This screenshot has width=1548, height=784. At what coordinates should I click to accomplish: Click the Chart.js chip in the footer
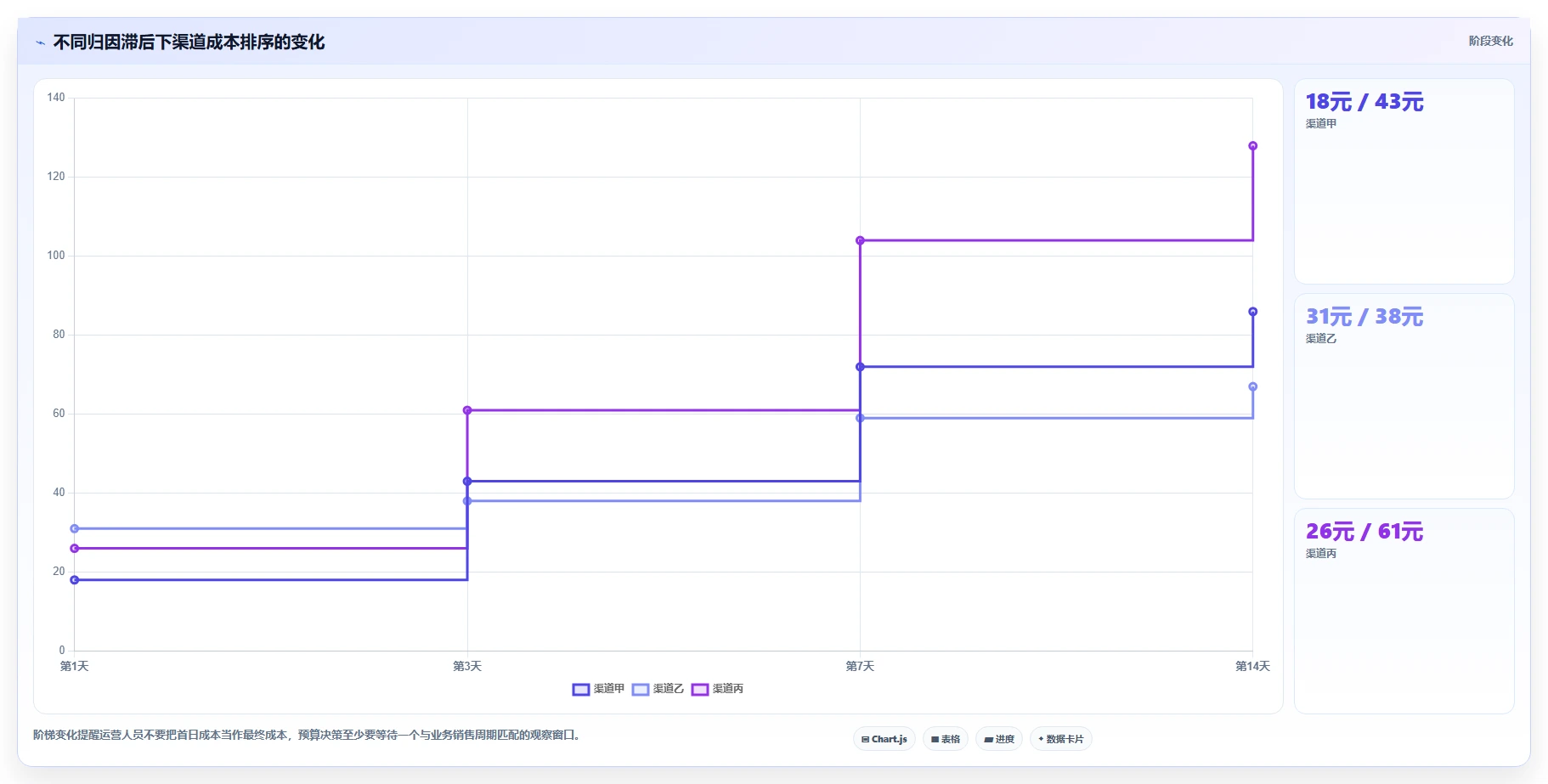(x=884, y=739)
